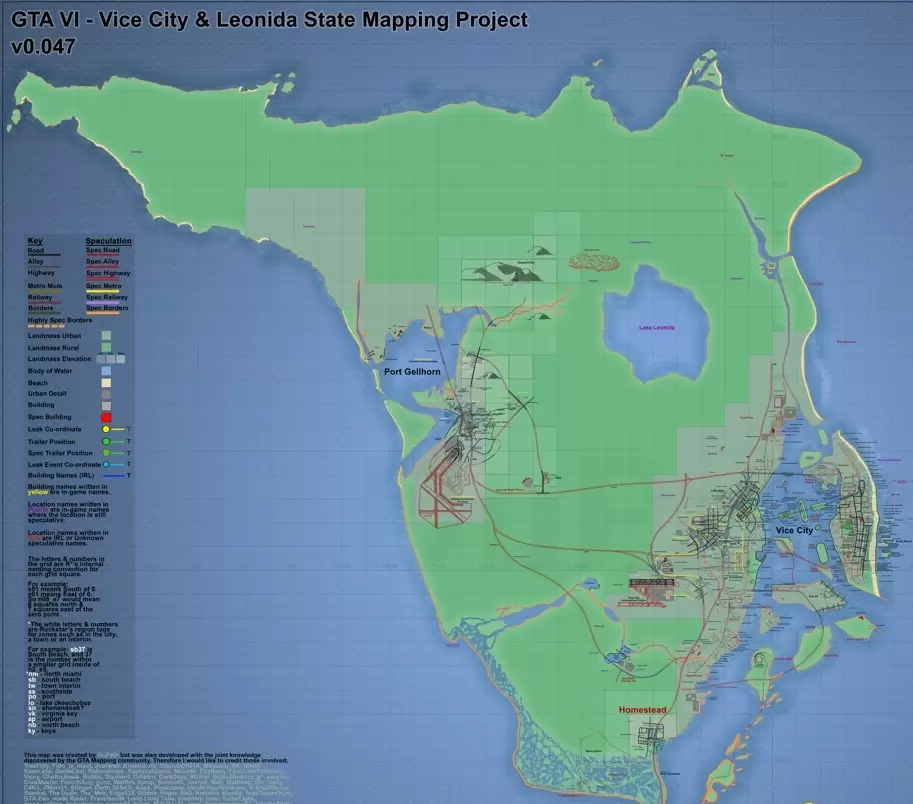Click the green Trailer Position marker icon

[106, 441]
